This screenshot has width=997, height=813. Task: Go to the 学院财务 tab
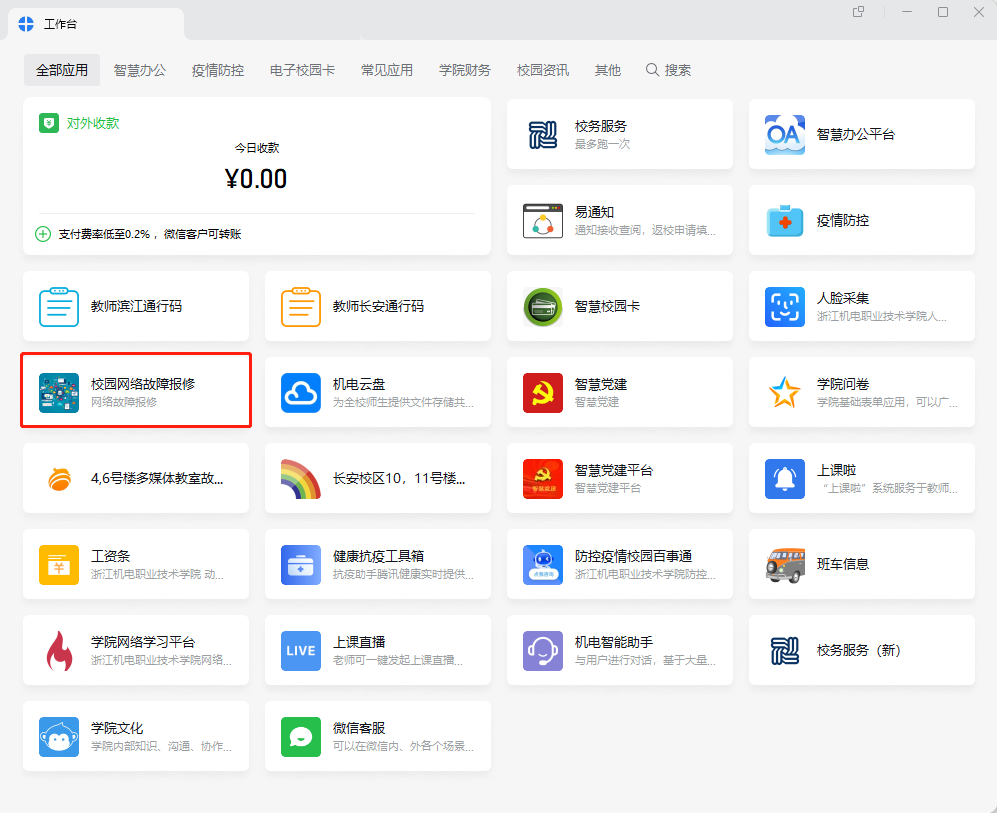click(x=465, y=70)
